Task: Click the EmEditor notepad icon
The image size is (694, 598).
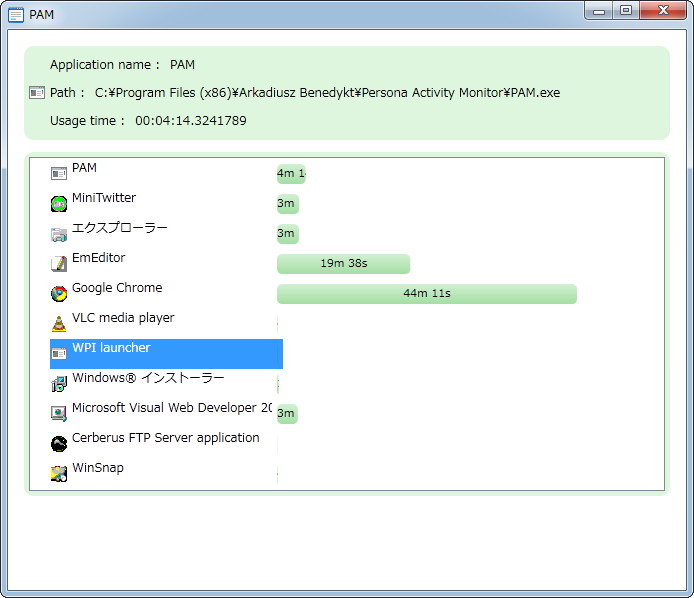Action: tap(59, 264)
